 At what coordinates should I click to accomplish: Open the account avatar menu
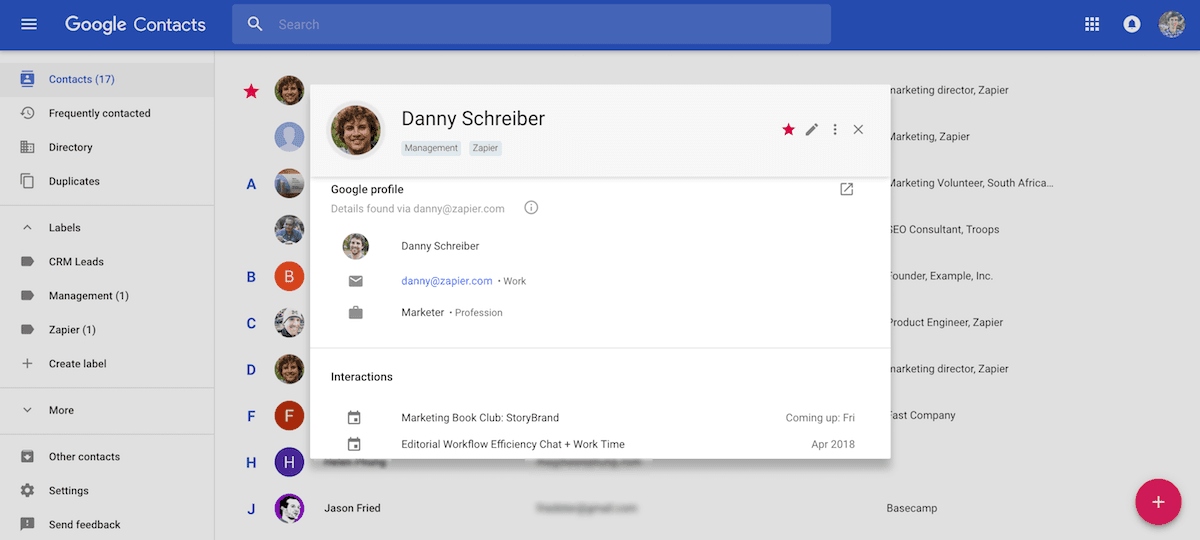(1172, 24)
